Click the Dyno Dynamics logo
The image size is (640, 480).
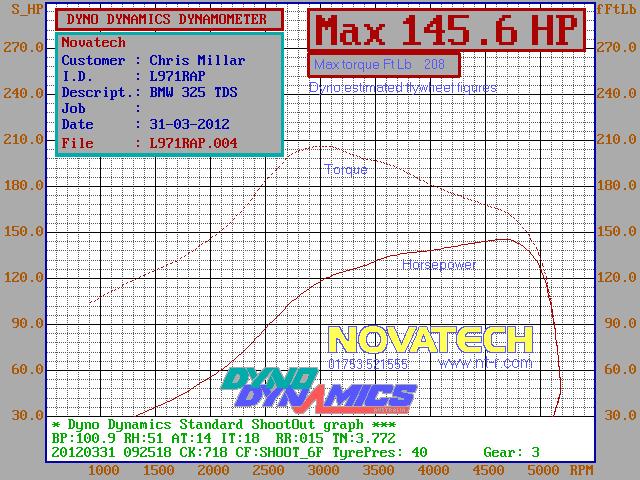tap(319, 390)
